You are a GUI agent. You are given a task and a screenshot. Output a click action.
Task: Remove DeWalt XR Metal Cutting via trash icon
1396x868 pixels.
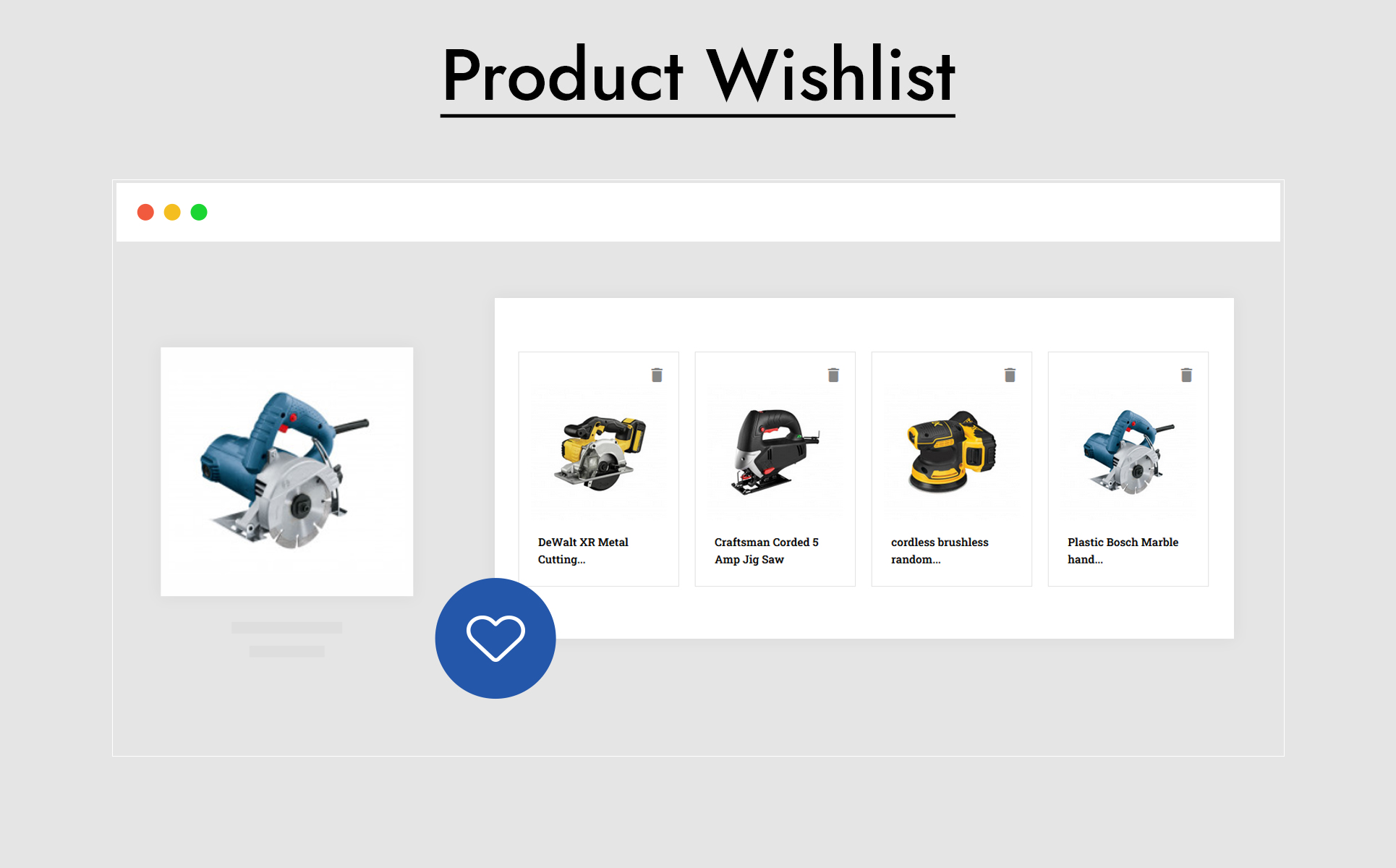click(657, 375)
